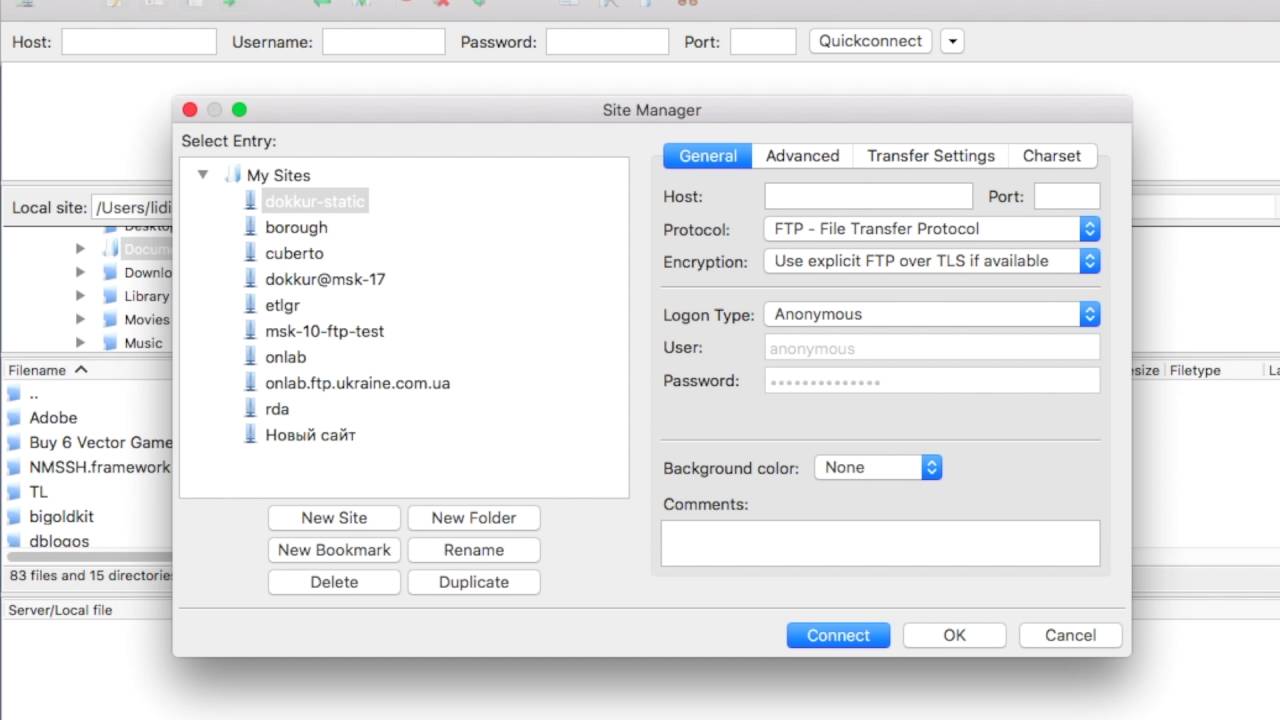
Task: Open the Logon Type dropdown
Action: (x=932, y=314)
